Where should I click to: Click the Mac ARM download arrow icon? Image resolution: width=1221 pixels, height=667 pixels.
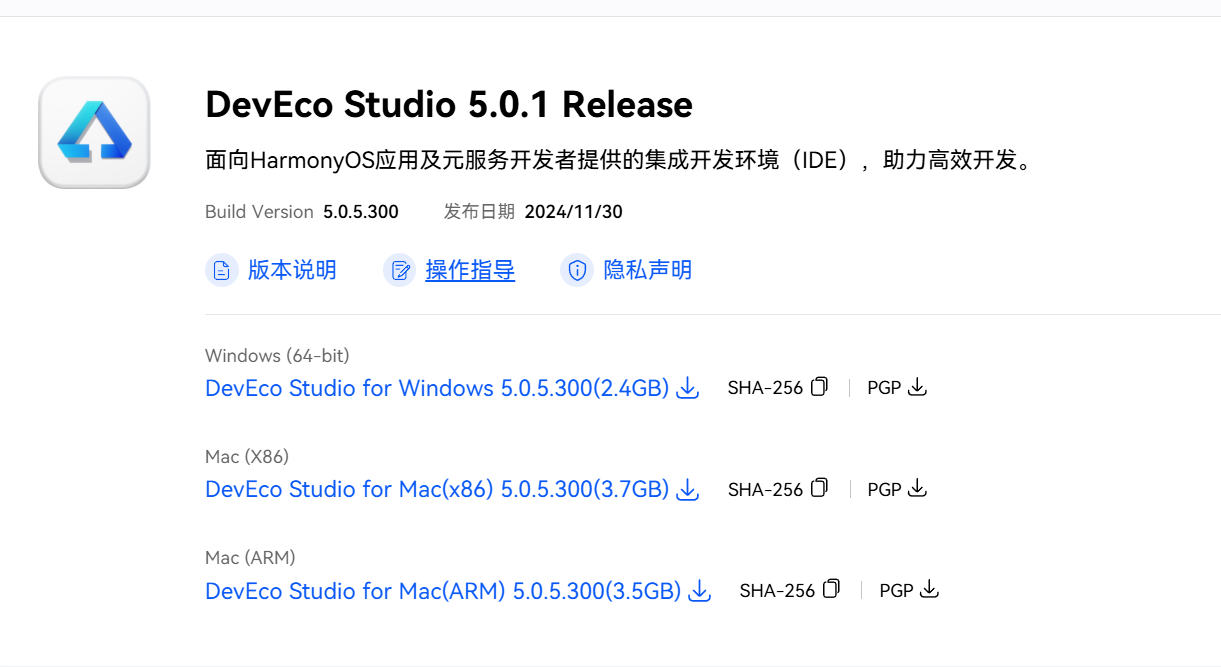[700, 591]
